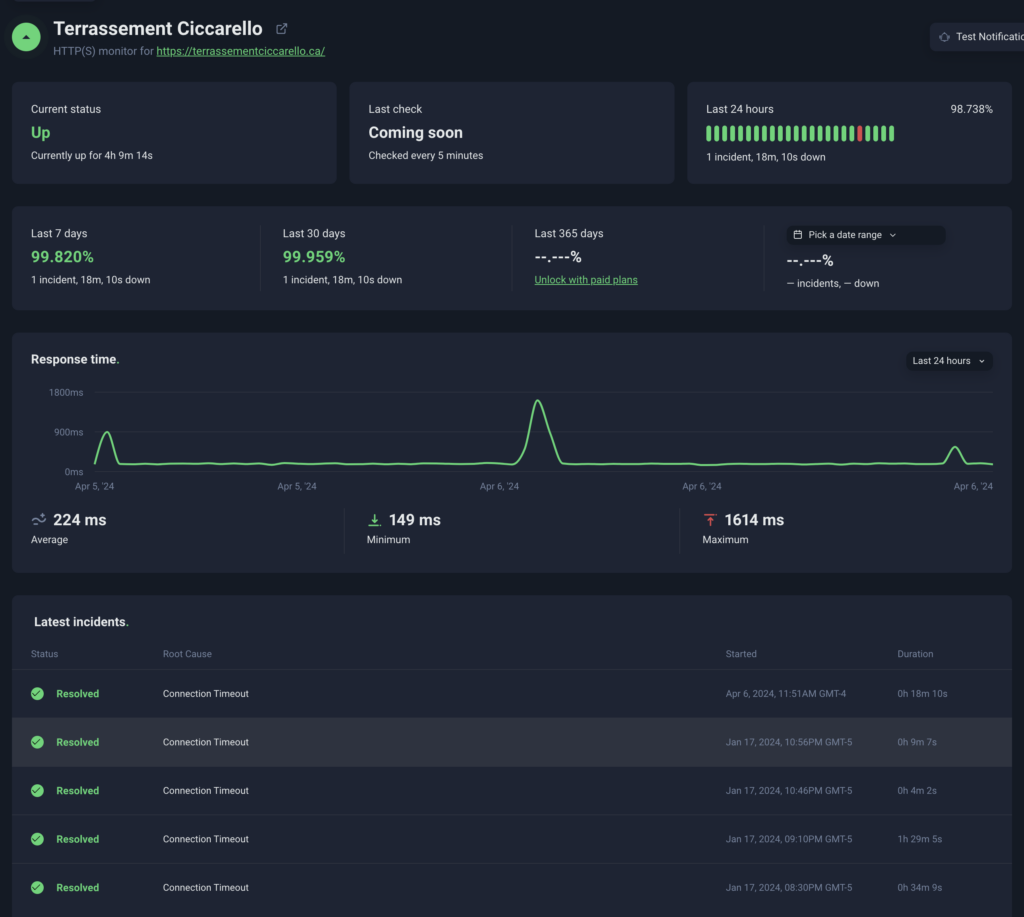Click green check icon of Apr 6 incident
1024x917 pixels.
coord(37,694)
